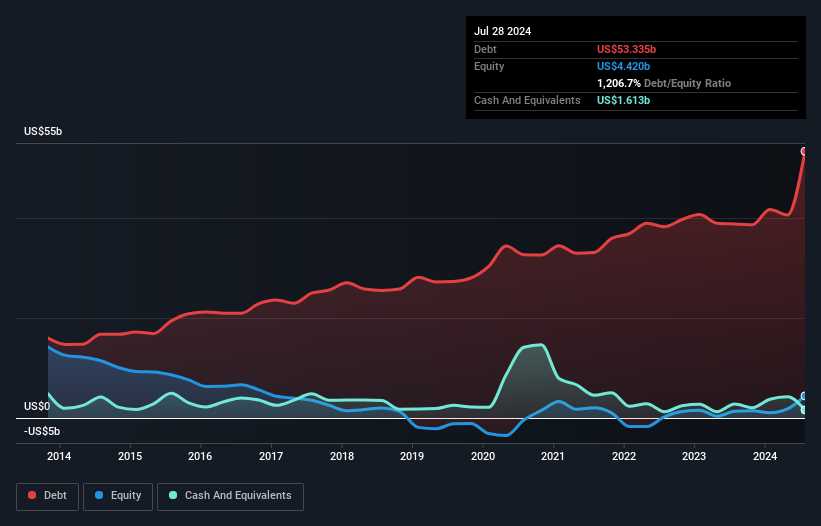Click the 2024 x-axis label
The height and width of the screenshot is (526, 821).
[765, 456]
